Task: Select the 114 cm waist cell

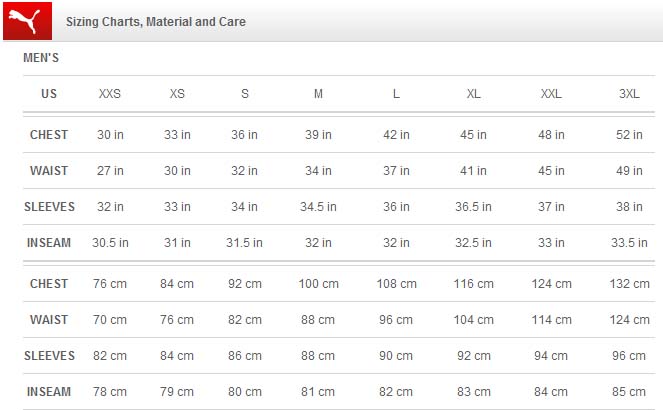Action: (551, 320)
